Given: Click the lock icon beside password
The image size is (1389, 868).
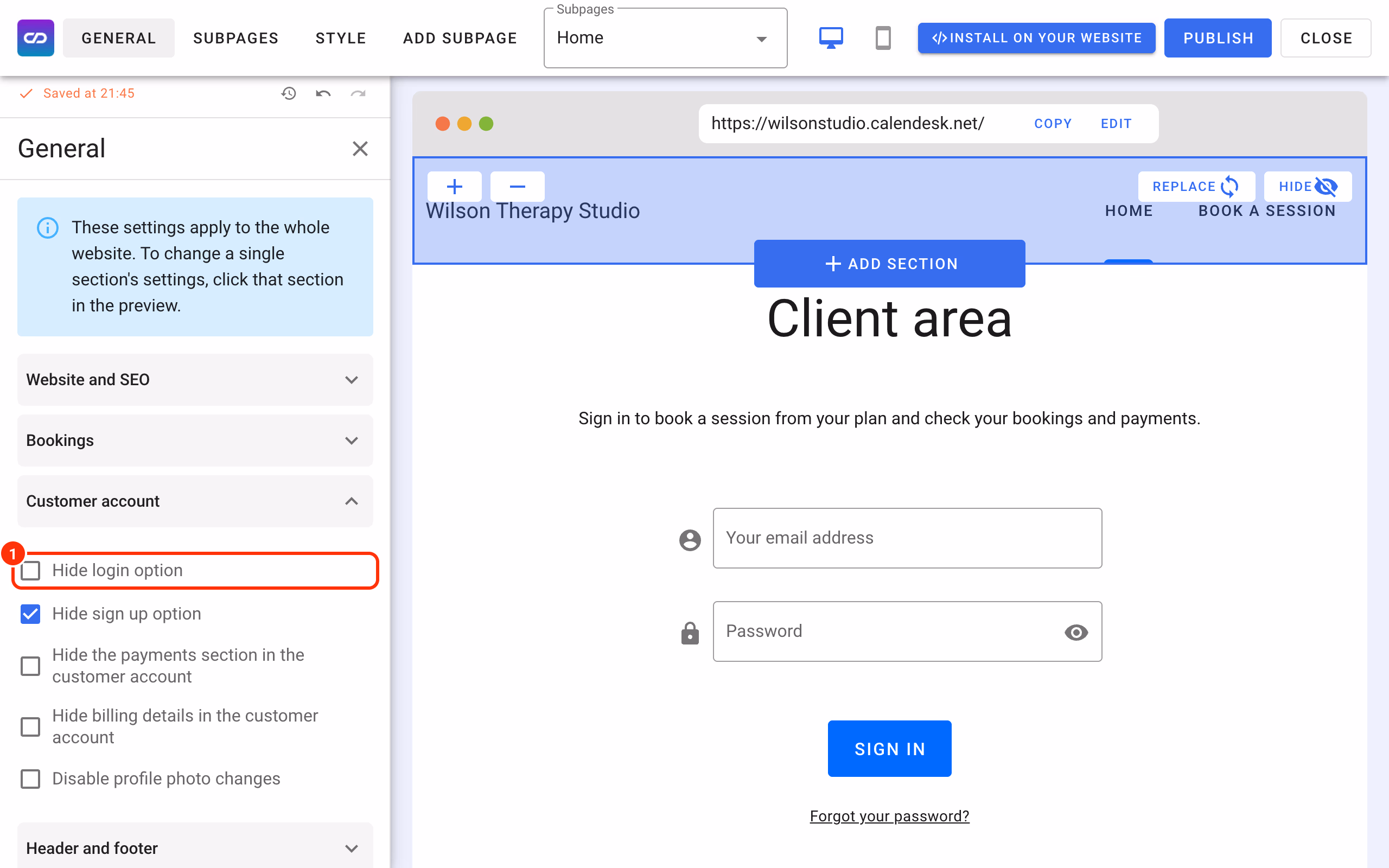Looking at the screenshot, I should tap(690, 633).
